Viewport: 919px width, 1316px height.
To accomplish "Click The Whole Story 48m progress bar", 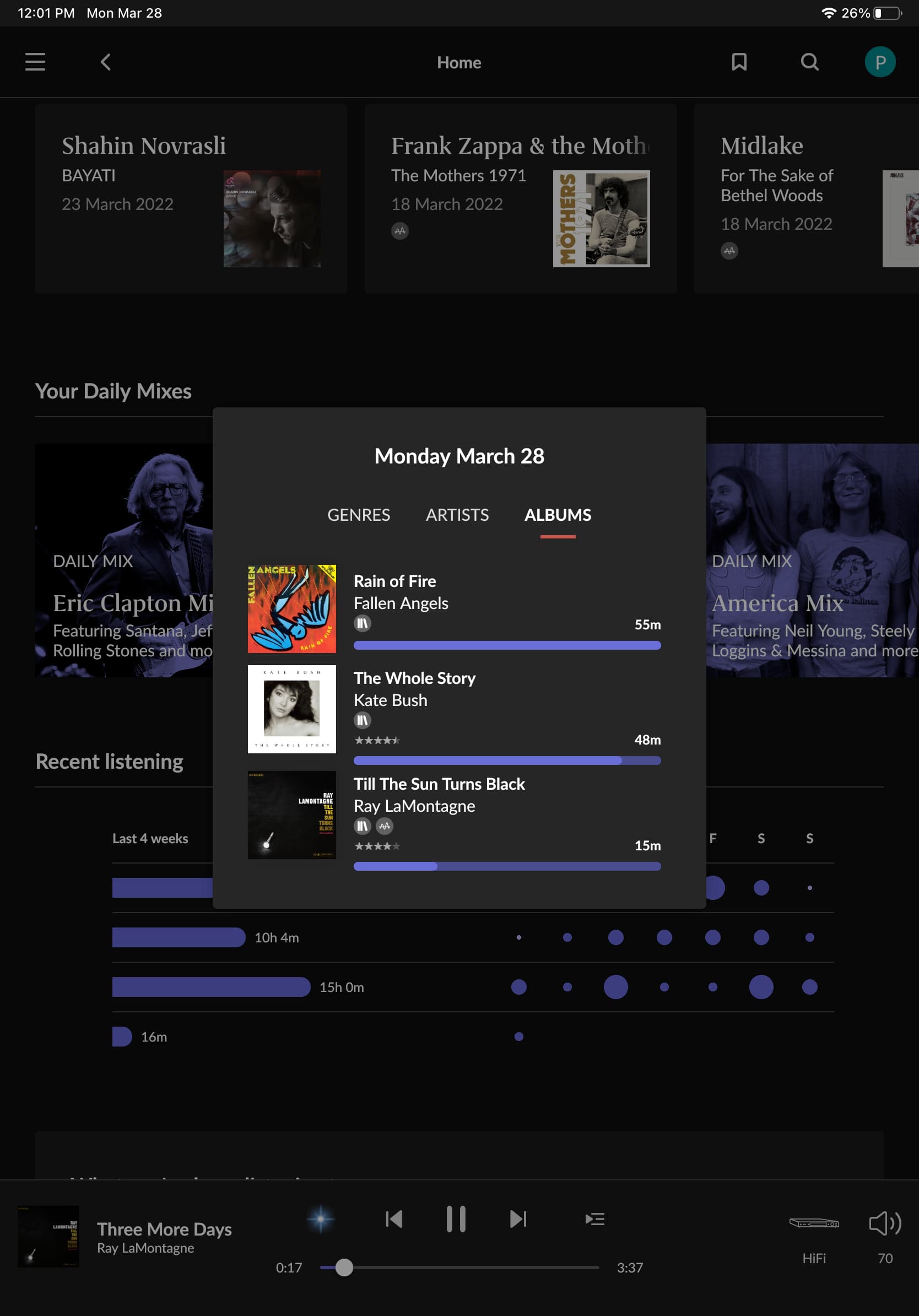I will coord(507,761).
